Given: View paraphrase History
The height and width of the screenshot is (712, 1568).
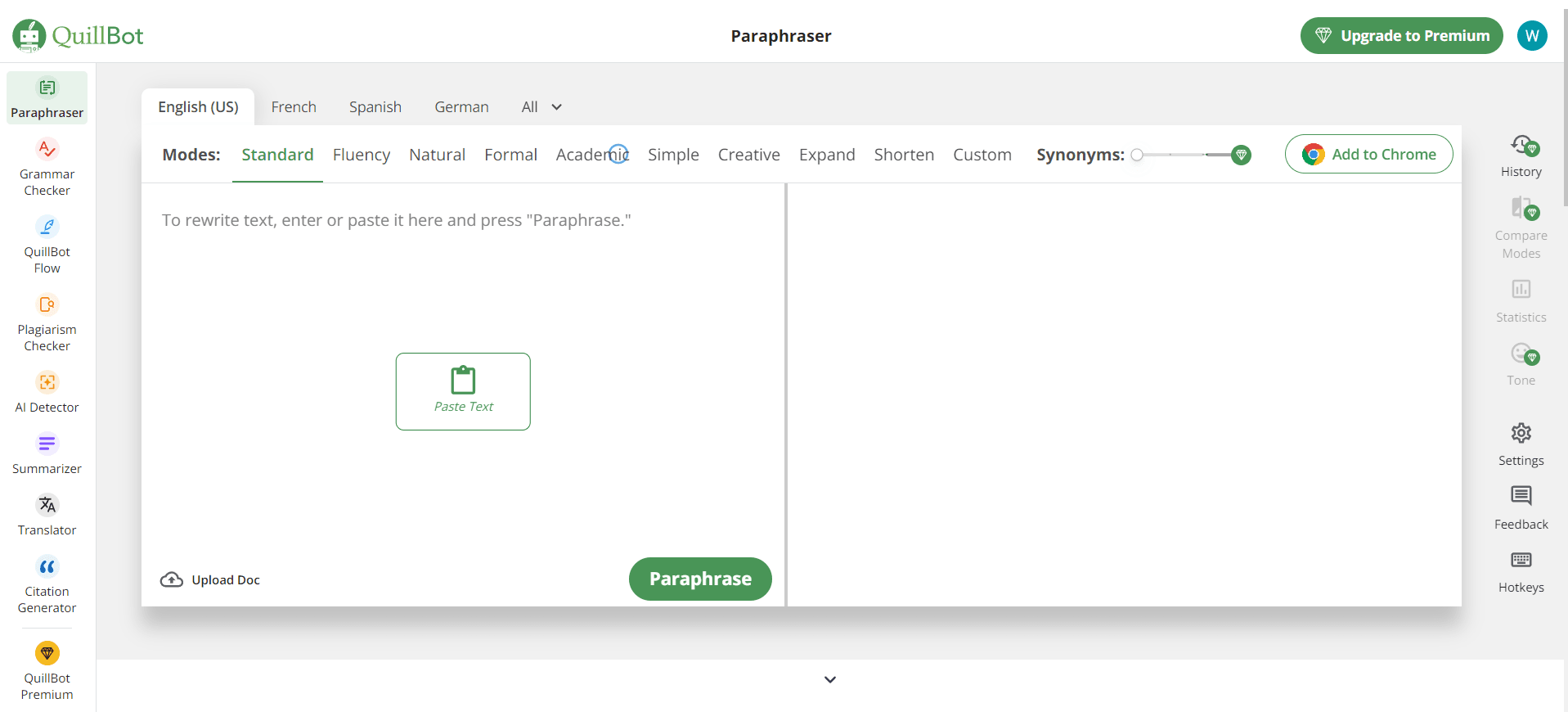Looking at the screenshot, I should (1521, 155).
